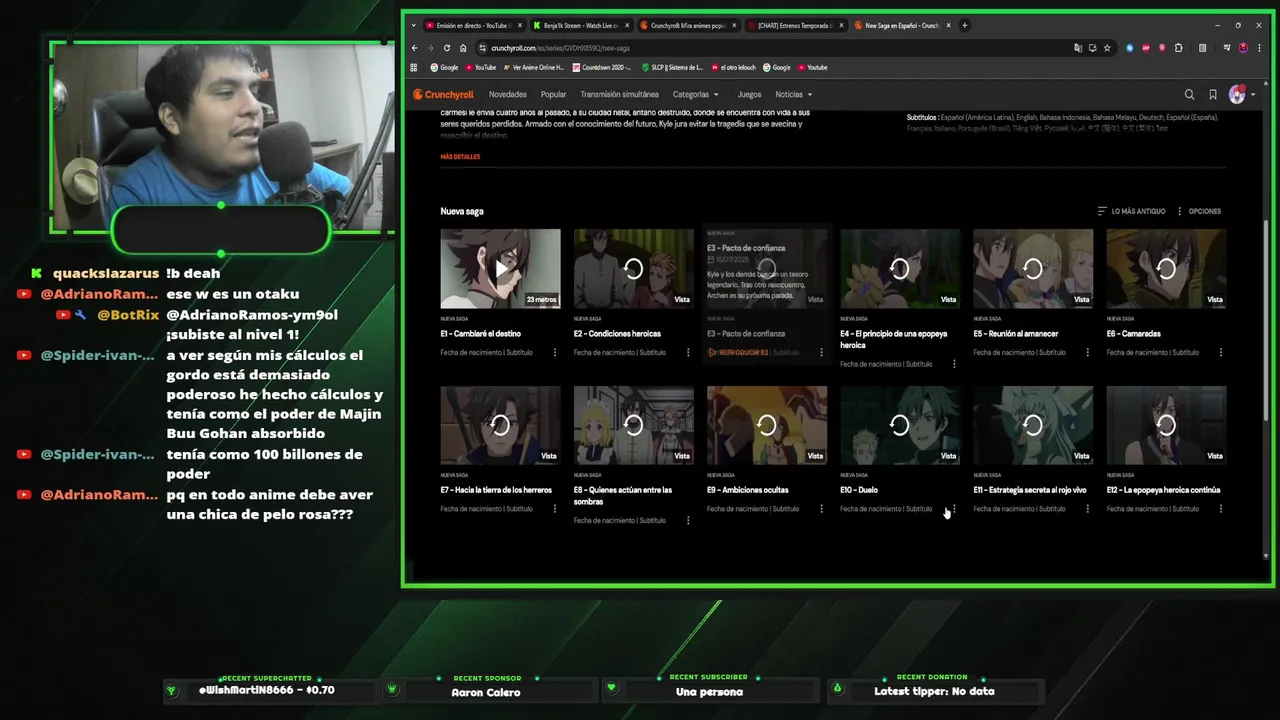Open the Crunchyroll search icon

[x=1189, y=95]
